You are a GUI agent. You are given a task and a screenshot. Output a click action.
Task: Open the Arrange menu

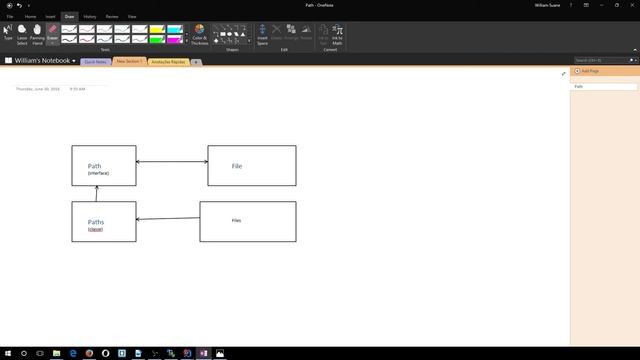[x=291, y=32]
